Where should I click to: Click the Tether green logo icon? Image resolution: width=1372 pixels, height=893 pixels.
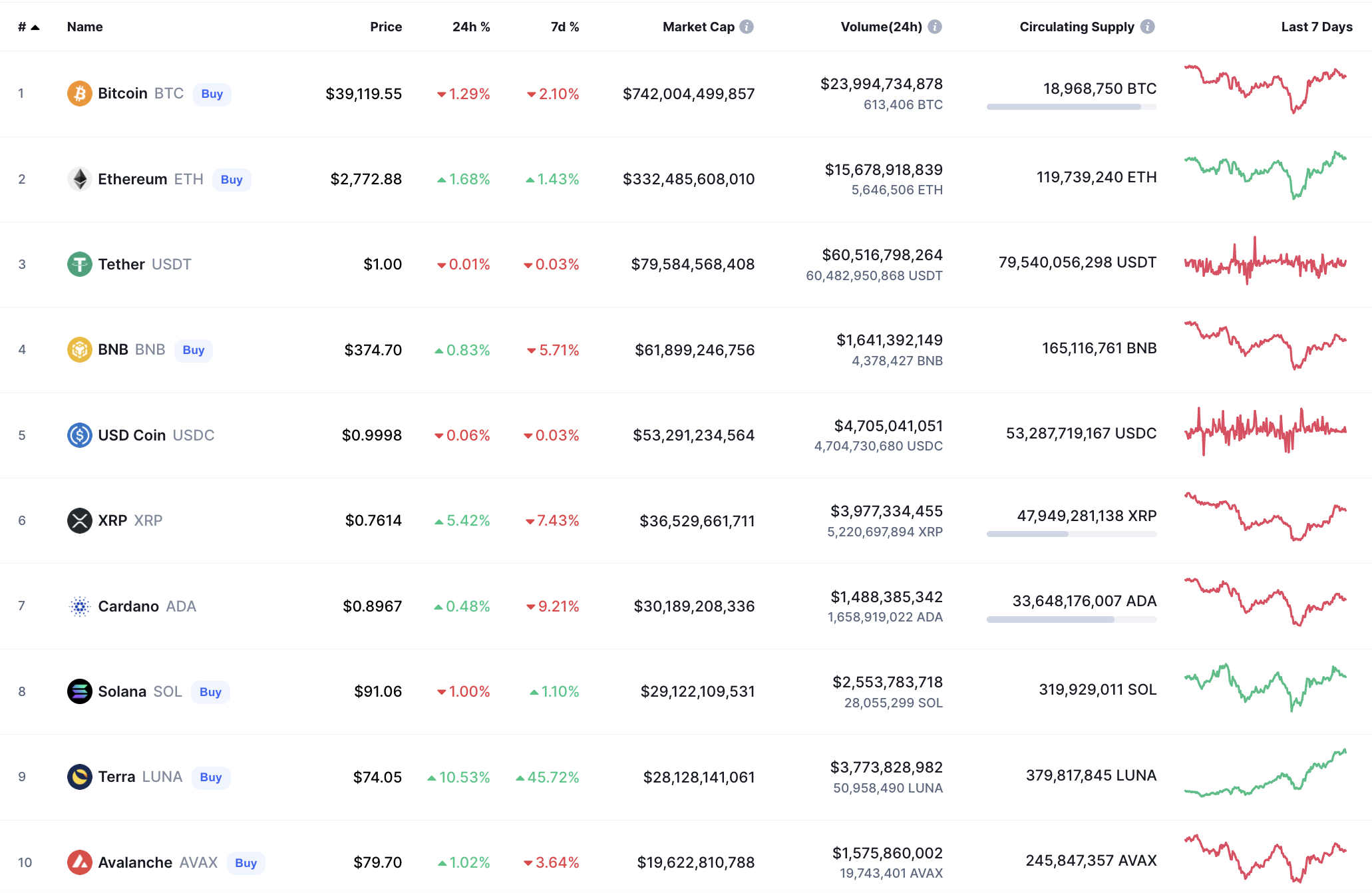[x=79, y=264]
